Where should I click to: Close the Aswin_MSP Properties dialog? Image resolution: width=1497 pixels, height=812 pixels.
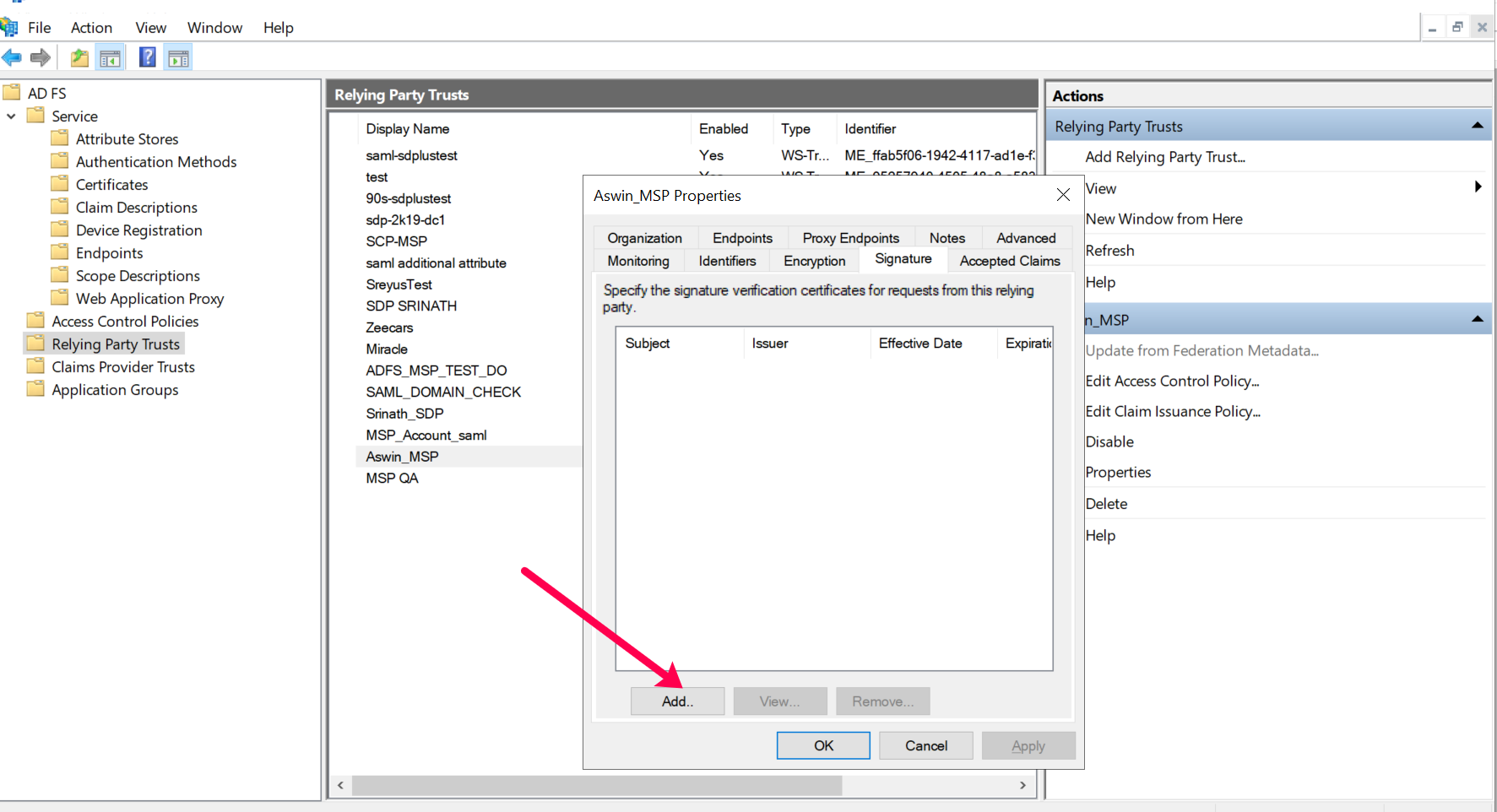(x=1063, y=195)
